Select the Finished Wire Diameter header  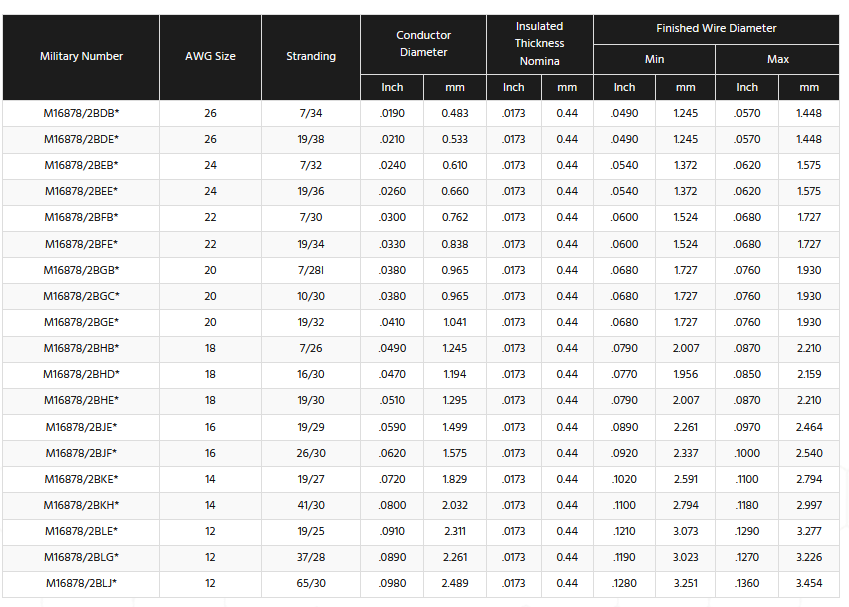click(716, 29)
